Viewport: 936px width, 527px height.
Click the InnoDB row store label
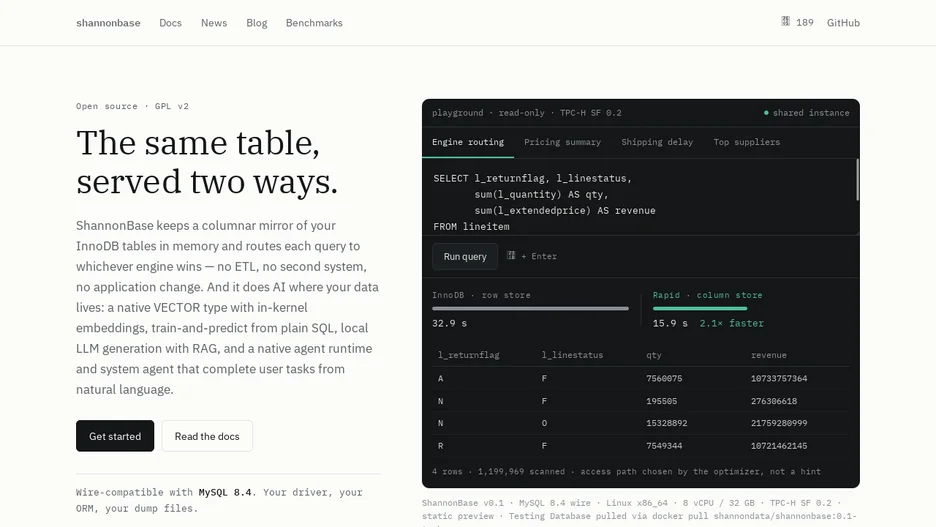coord(481,295)
